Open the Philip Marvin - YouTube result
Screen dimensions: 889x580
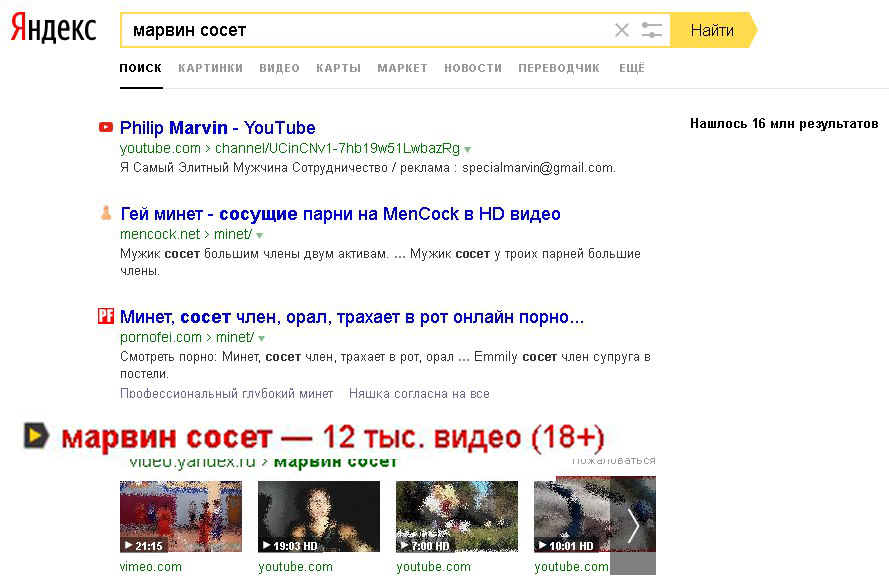tap(218, 128)
